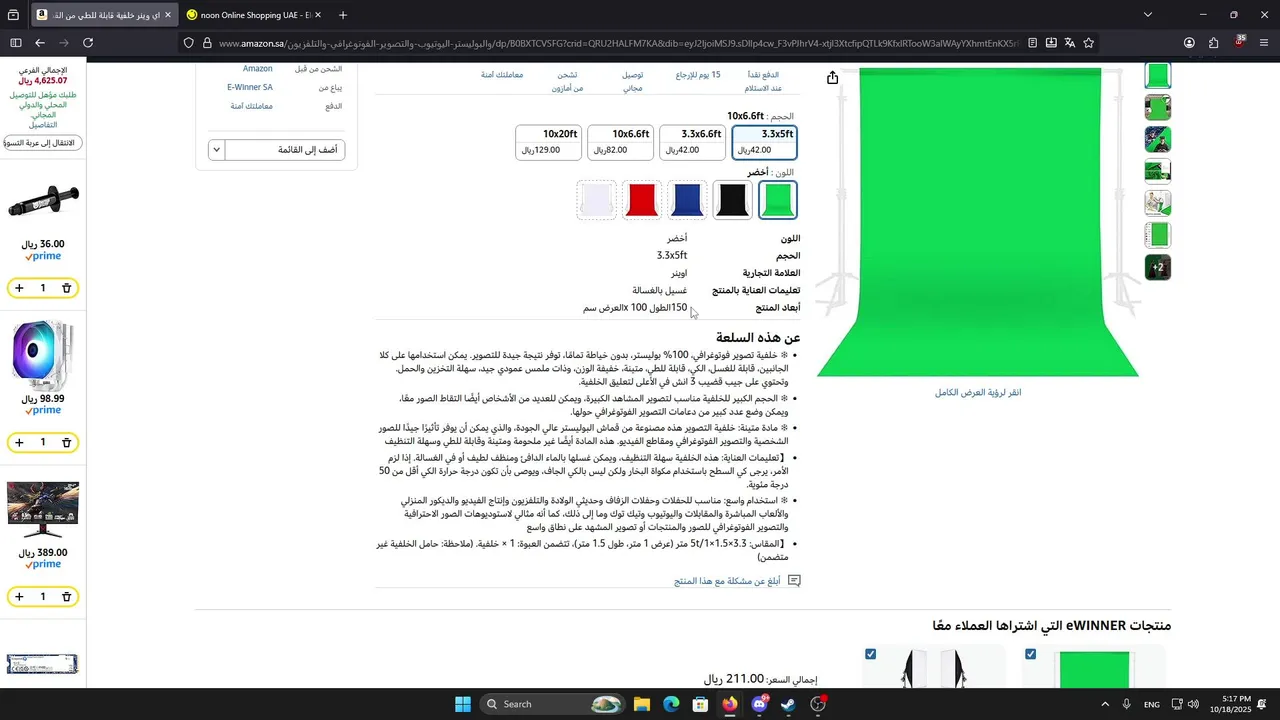
Task: Delete the 36.00 riyal cart item
Action: pos(67,288)
